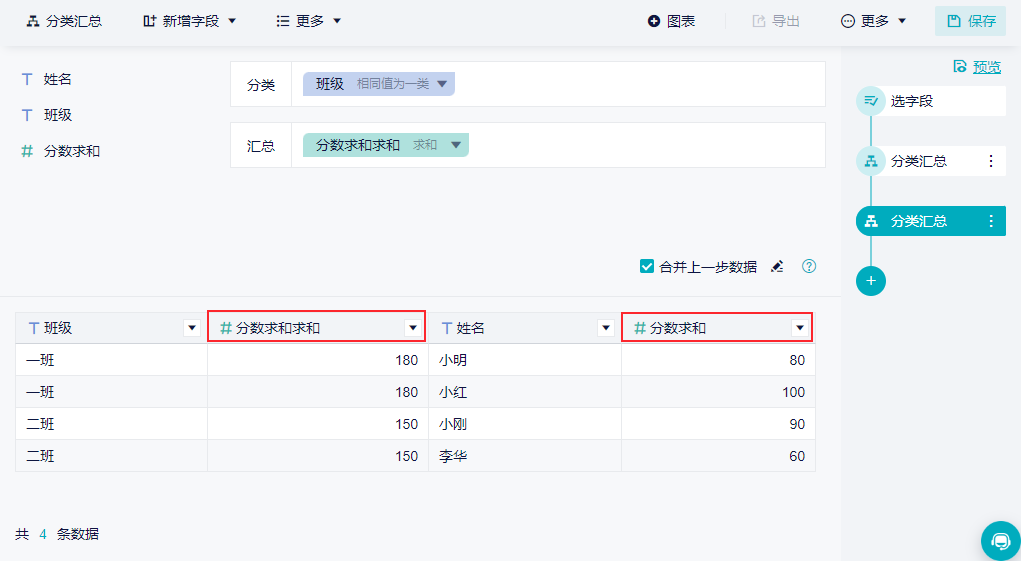The width and height of the screenshot is (1021, 561).
Task: Open the 班级 category grouping dropdown
Action: 442,84
